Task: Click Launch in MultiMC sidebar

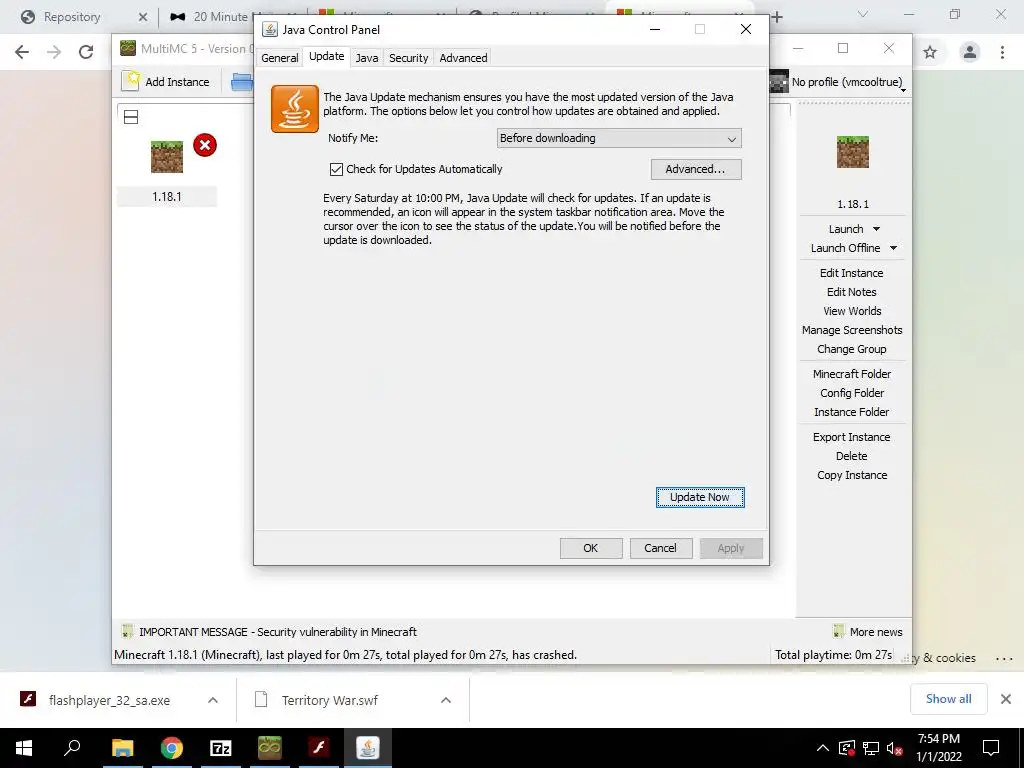Action: point(846,229)
